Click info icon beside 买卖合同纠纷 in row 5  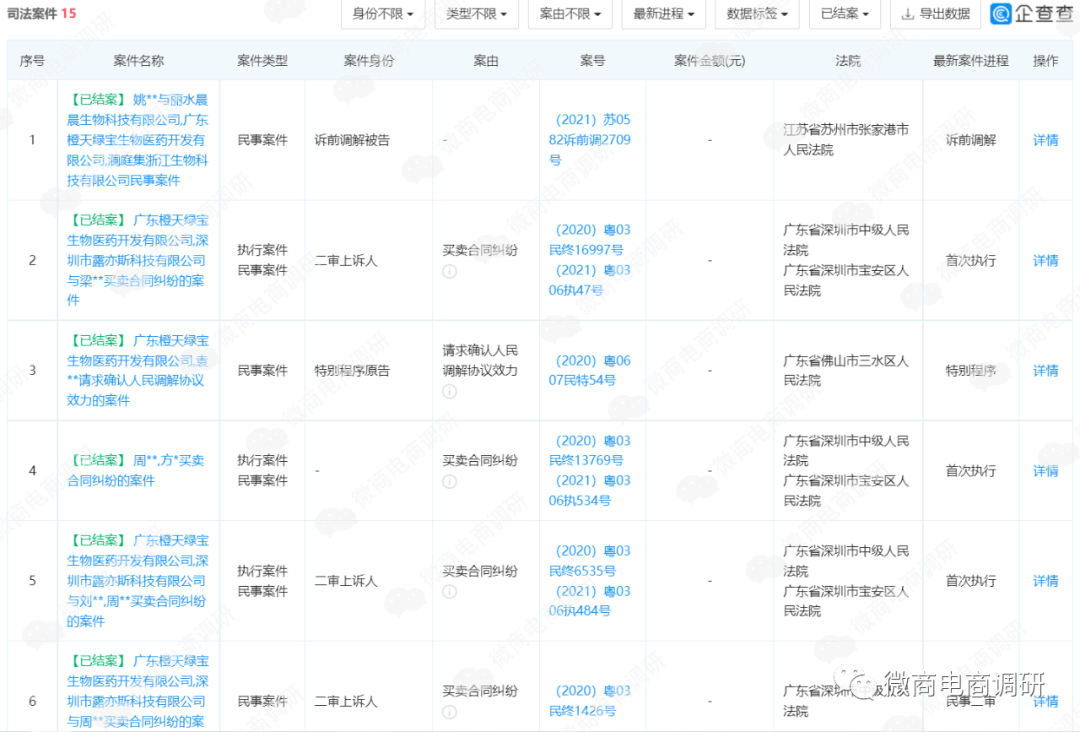pos(449,590)
